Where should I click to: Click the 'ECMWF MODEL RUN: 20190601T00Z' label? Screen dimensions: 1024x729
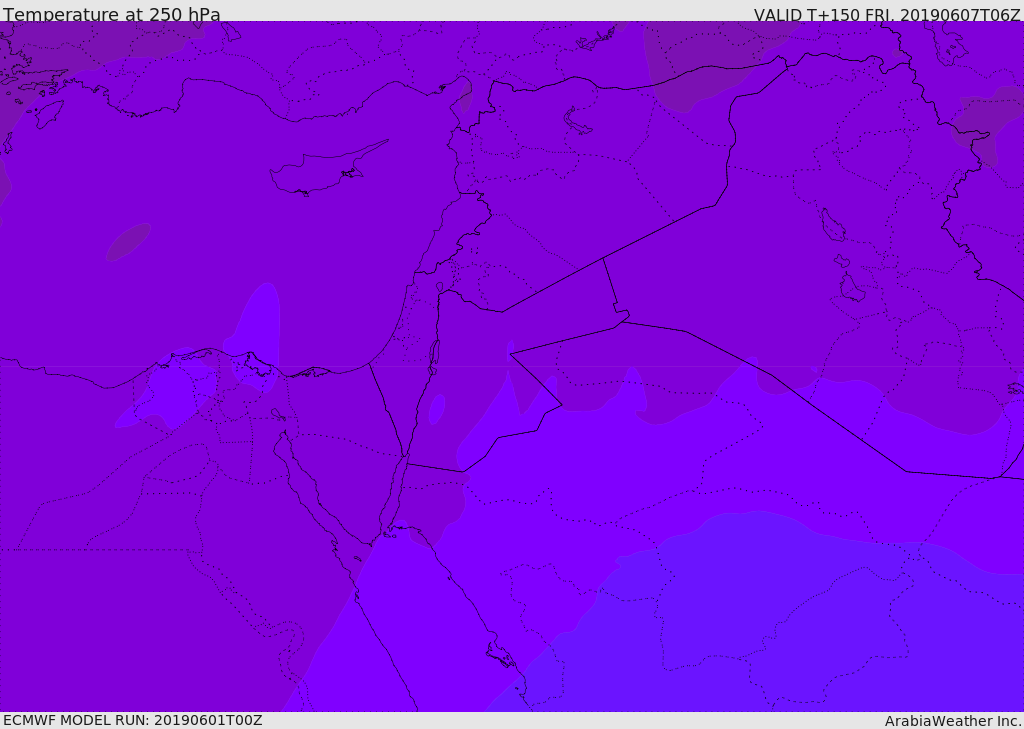[x=133, y=720]
